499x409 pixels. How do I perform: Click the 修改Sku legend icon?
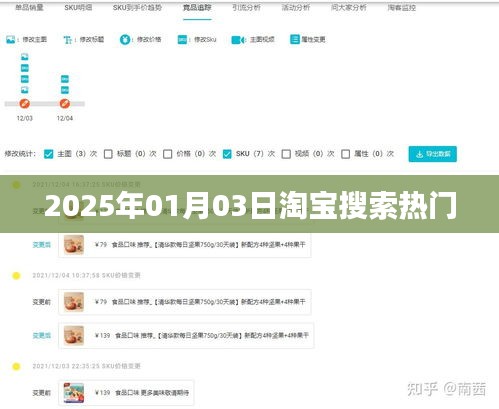[x=182, y=40]
